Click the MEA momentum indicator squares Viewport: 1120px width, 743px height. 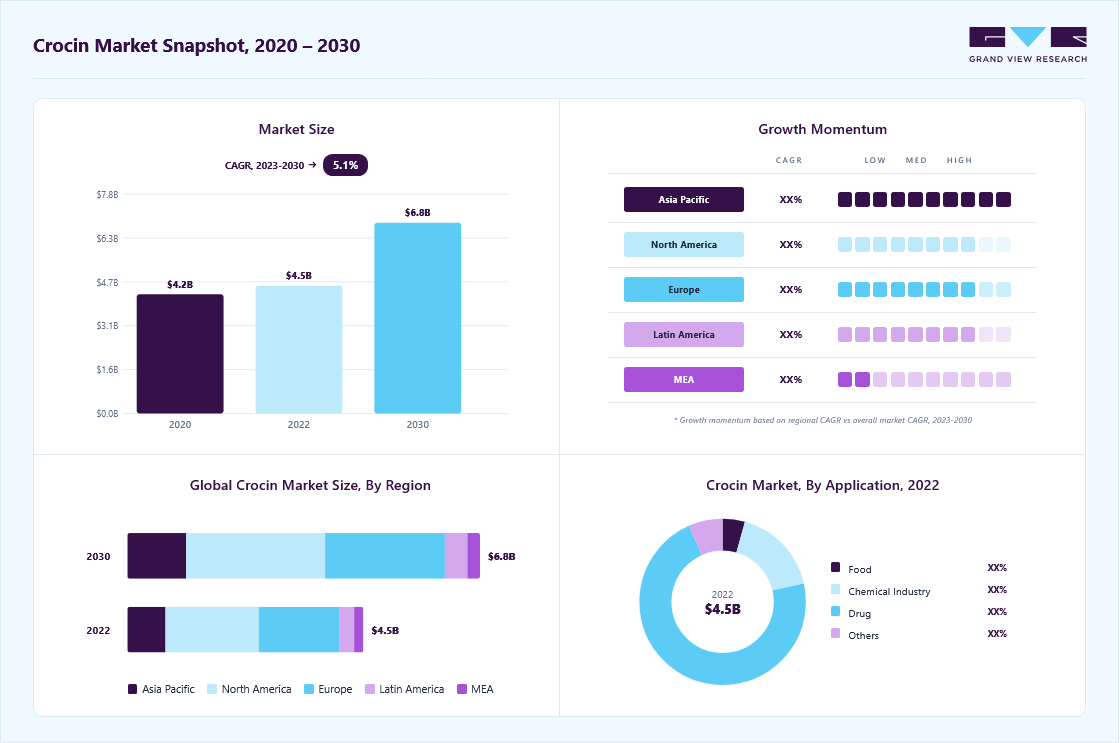pyautogui.click(x=924, y=379)
